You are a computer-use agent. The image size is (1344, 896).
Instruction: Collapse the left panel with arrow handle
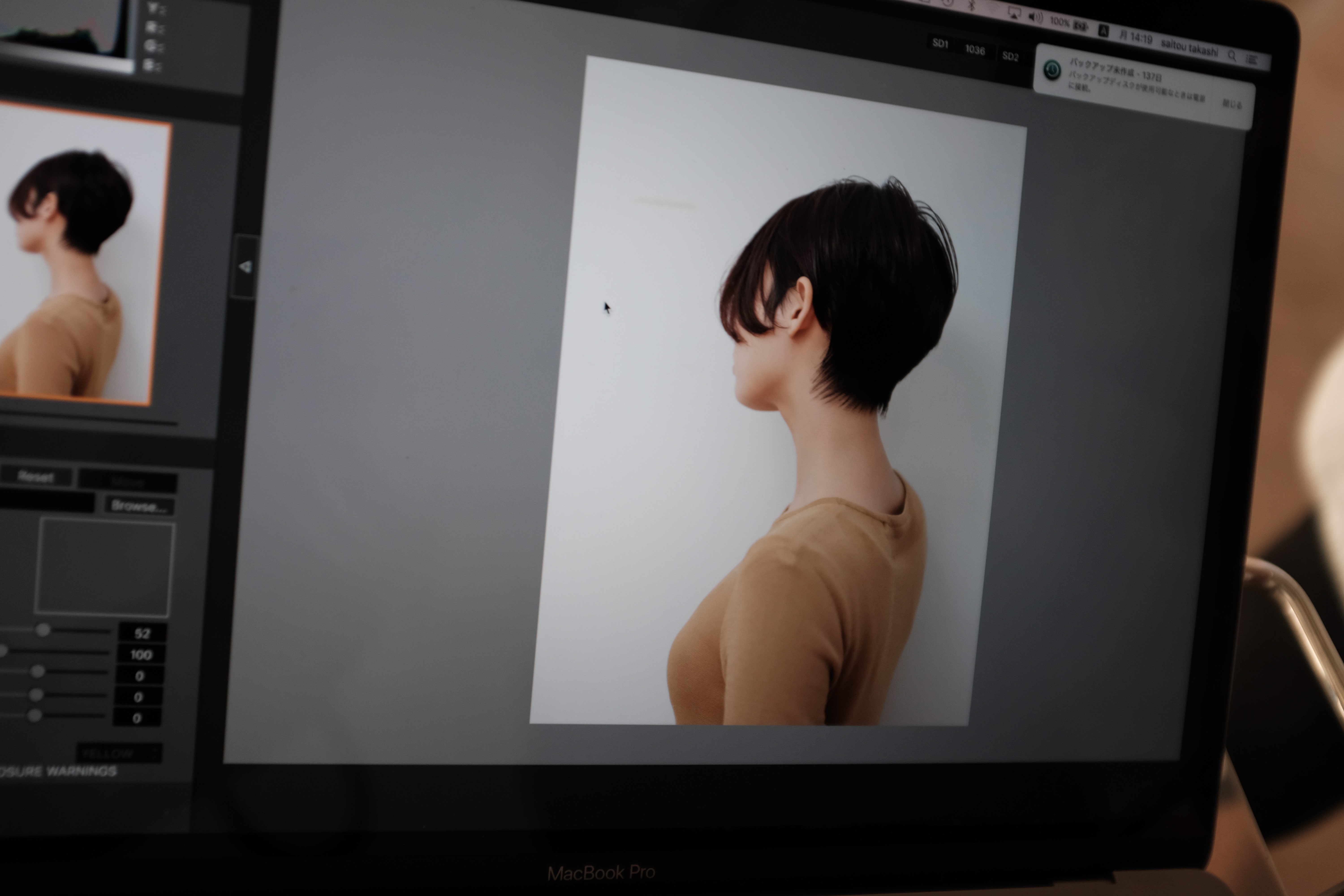pyautogui.click(x=245, y=266)
